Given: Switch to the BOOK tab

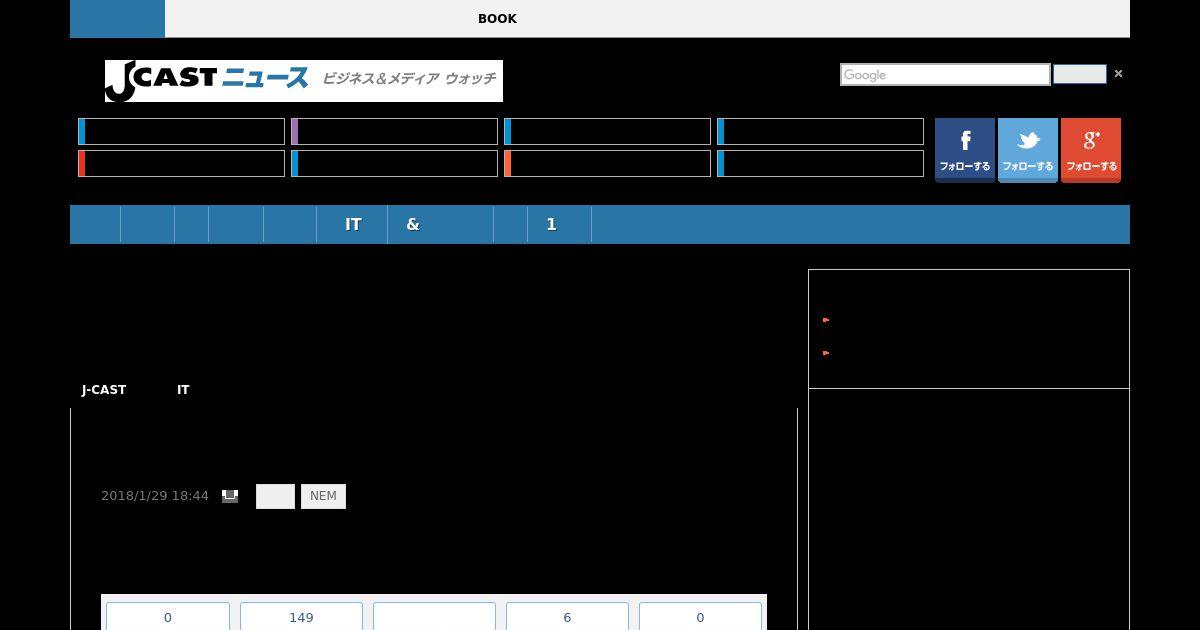Looking at the screenshot, I should (x=497, y=19).
